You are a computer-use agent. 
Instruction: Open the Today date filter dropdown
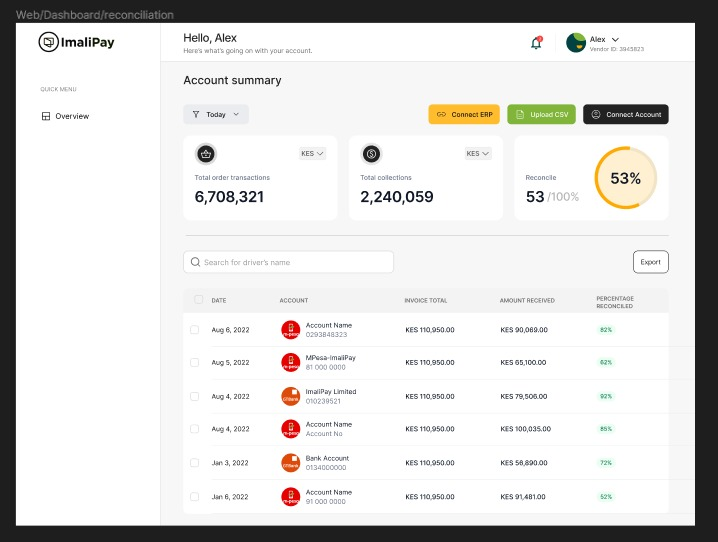point(216,114)
